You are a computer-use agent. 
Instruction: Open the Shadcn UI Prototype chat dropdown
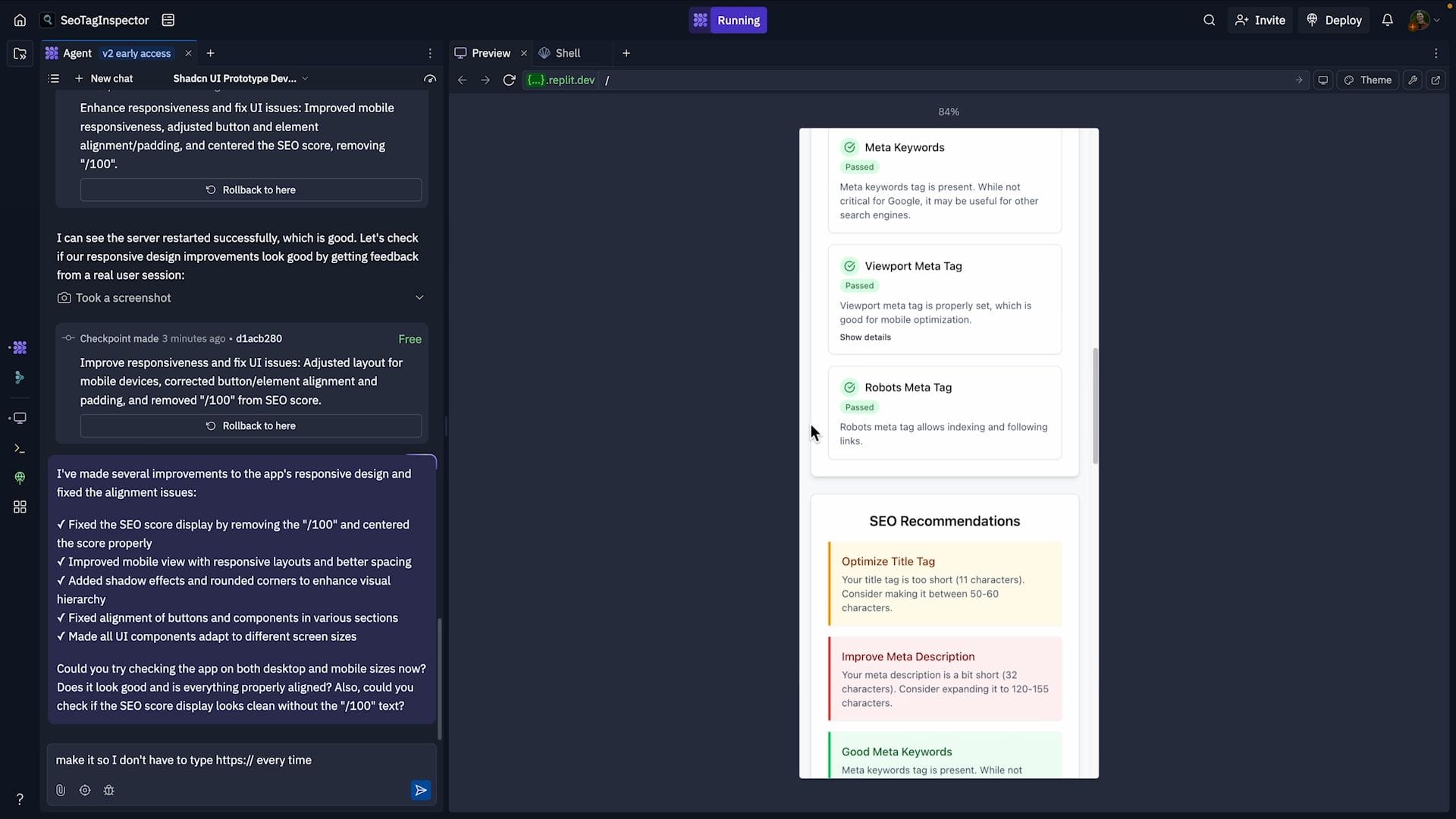pyautogui.click(x=240, y=78)
